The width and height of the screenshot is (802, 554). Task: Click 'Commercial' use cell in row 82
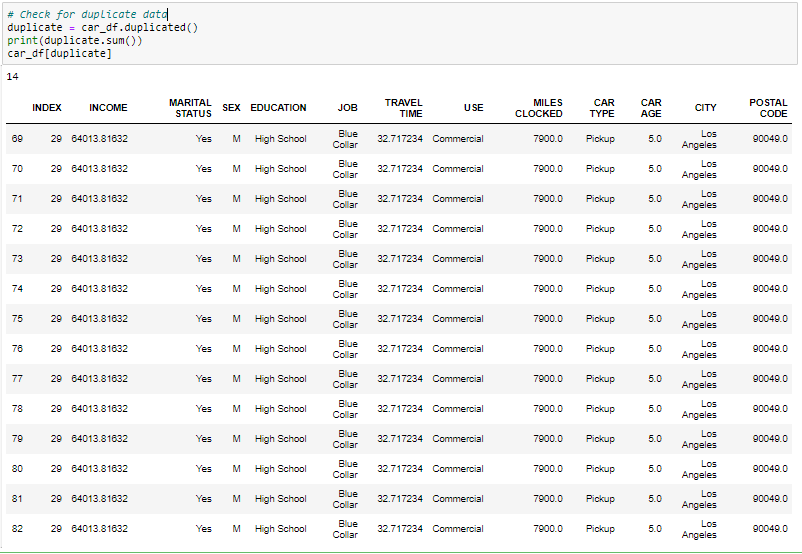click(x=458, y=529)
